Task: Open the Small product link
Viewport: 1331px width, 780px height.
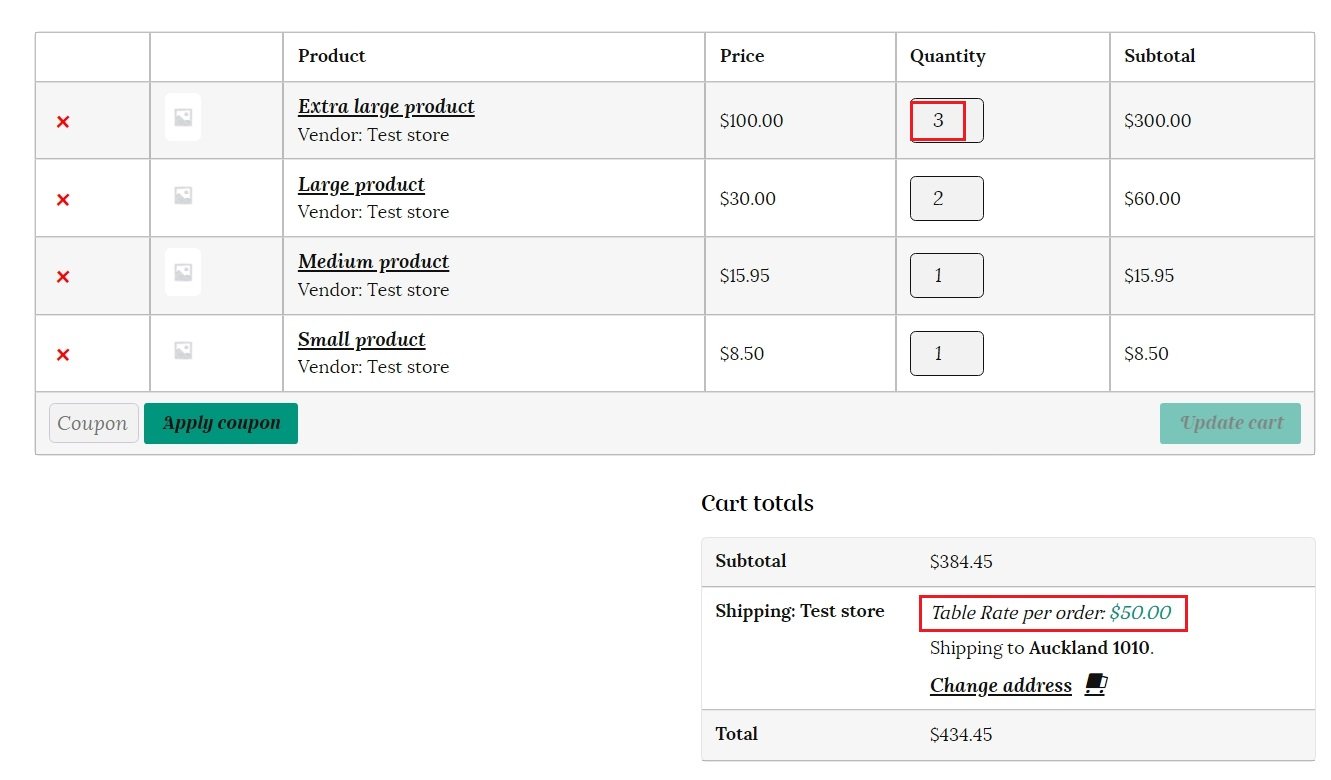Action: click(361, 340)
